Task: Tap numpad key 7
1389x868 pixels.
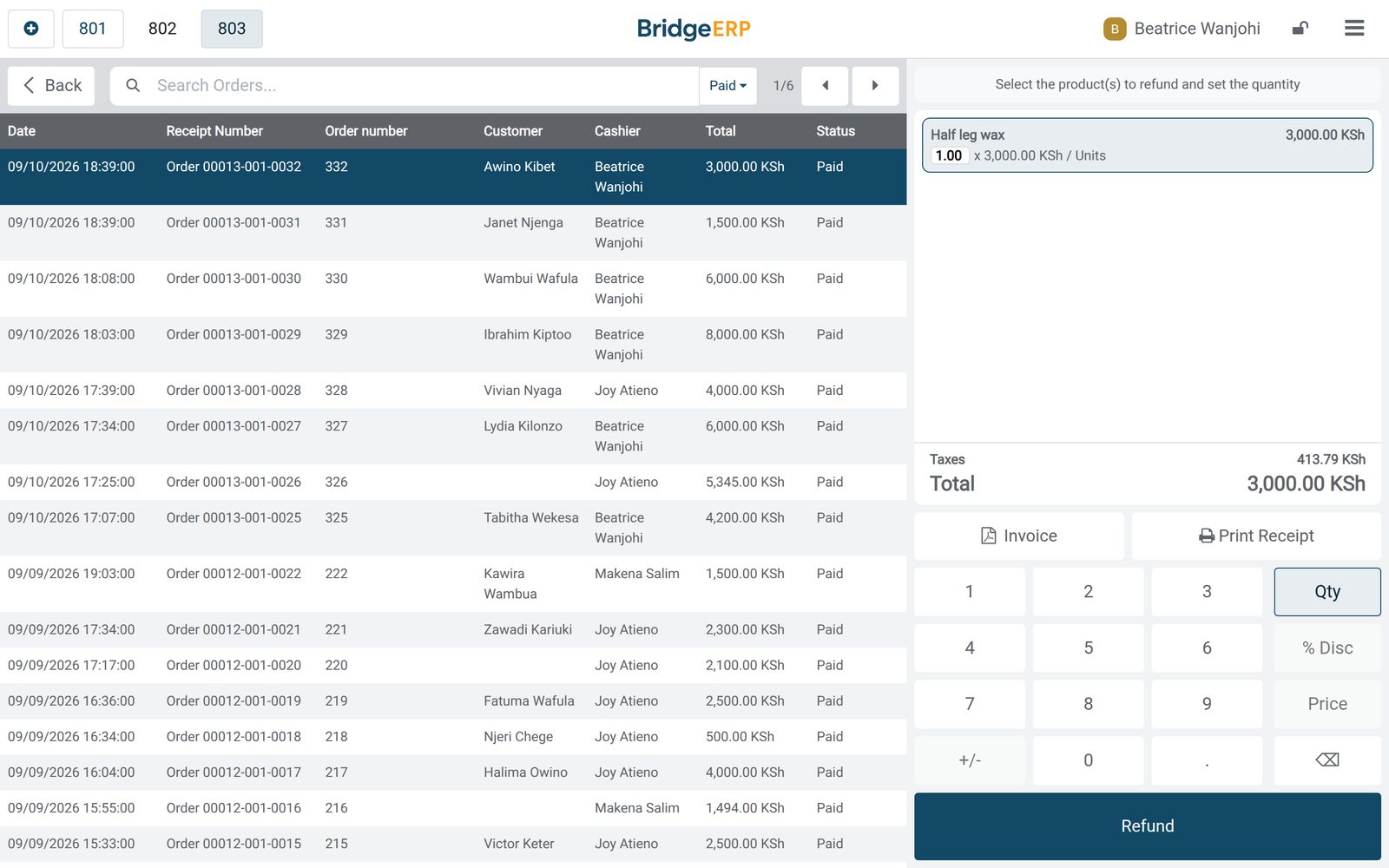Action: coord(969,704)
